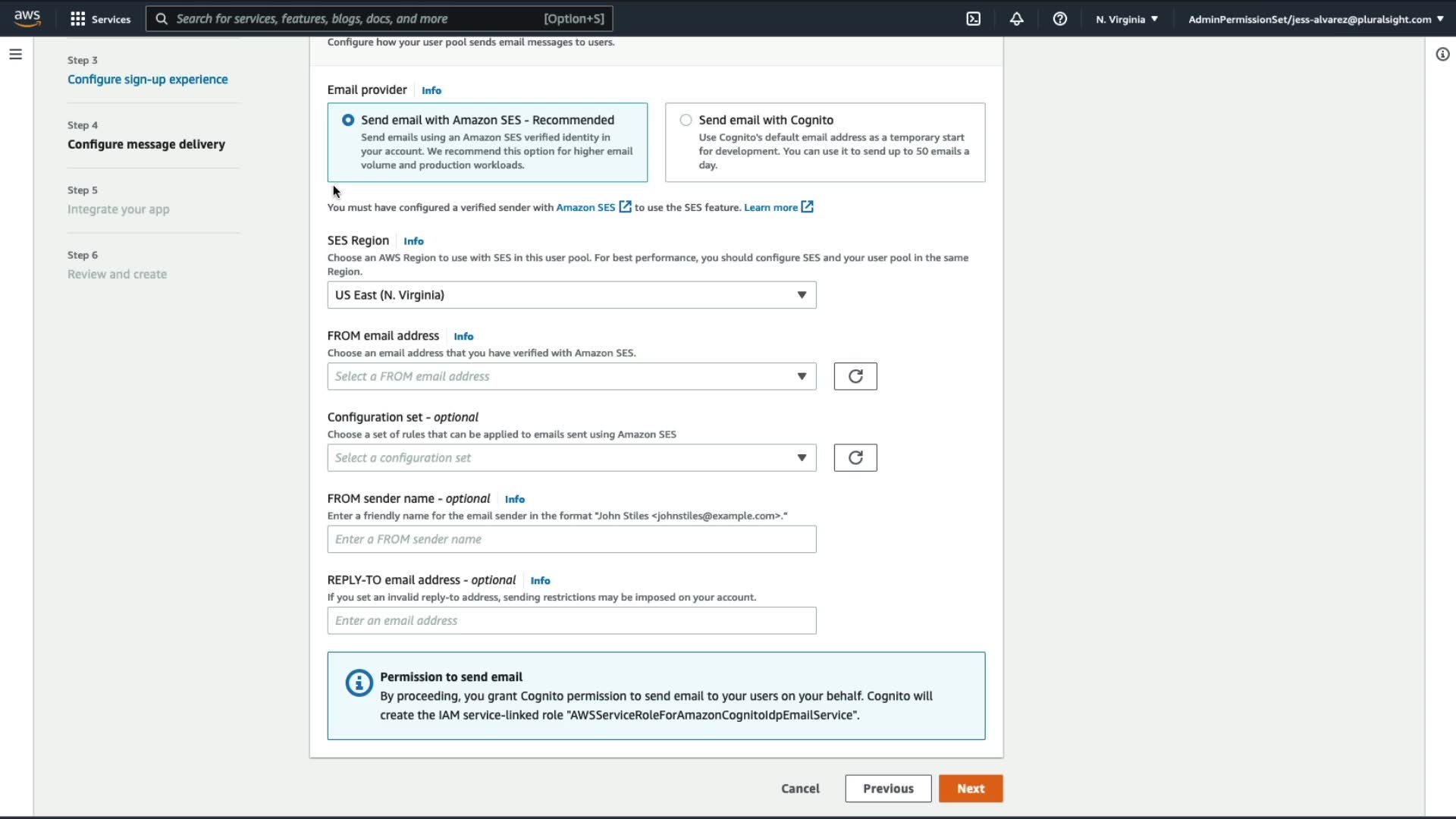This screenshot has width=1456, height=819.
Task: Select Send email with Cognito option
Action: tap(686, 120)
